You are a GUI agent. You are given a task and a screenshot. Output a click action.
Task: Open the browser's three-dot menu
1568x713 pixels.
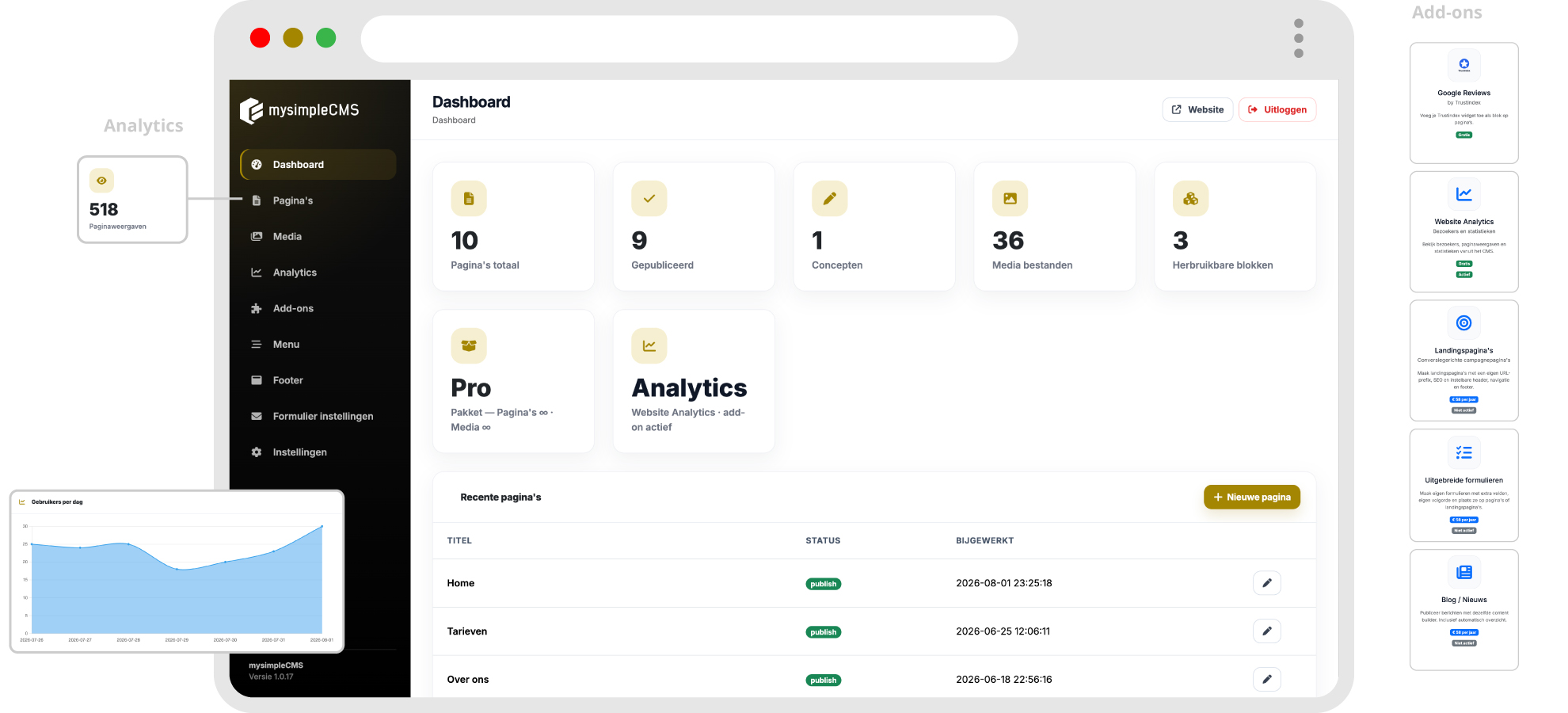(x=1299, y=38)
